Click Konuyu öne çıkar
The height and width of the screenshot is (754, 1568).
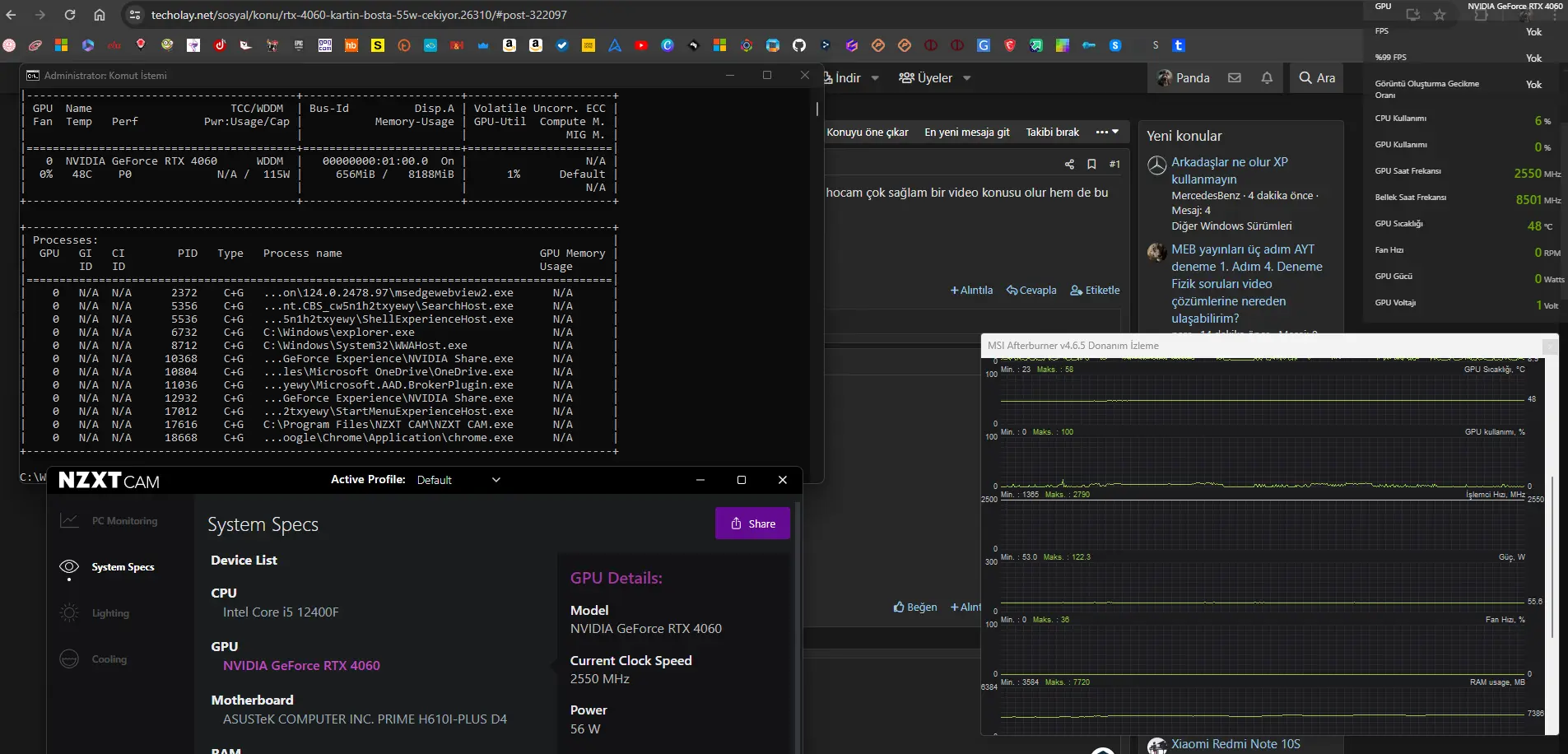pos(868,132)
